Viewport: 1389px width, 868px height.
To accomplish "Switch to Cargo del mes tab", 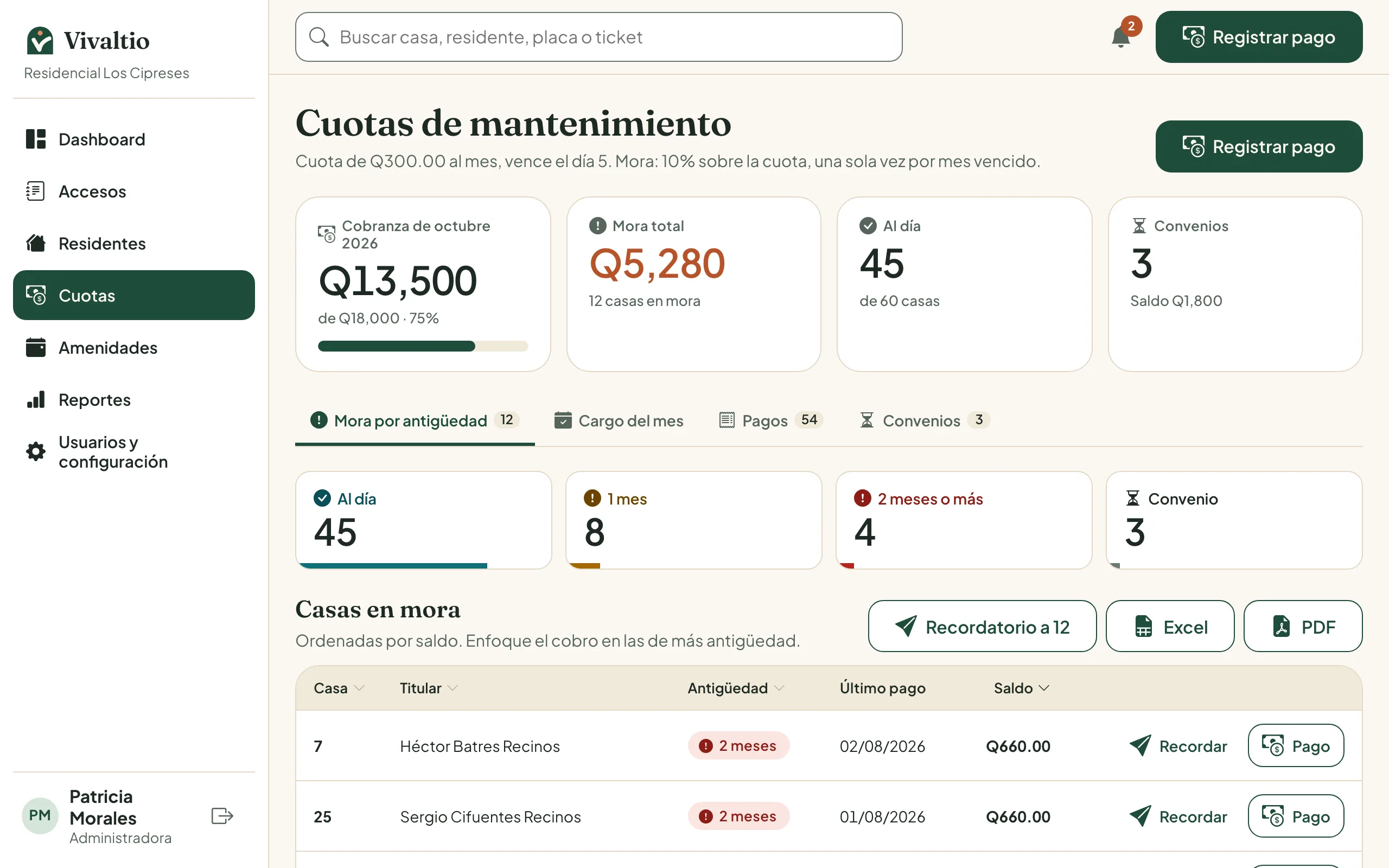I will (x=619, y=421).
